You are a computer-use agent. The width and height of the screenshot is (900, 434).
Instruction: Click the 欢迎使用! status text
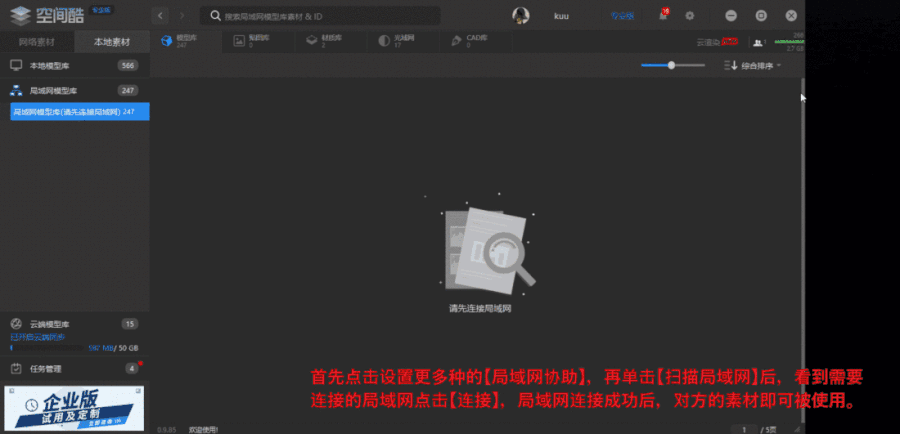click(x=204, y=429)
